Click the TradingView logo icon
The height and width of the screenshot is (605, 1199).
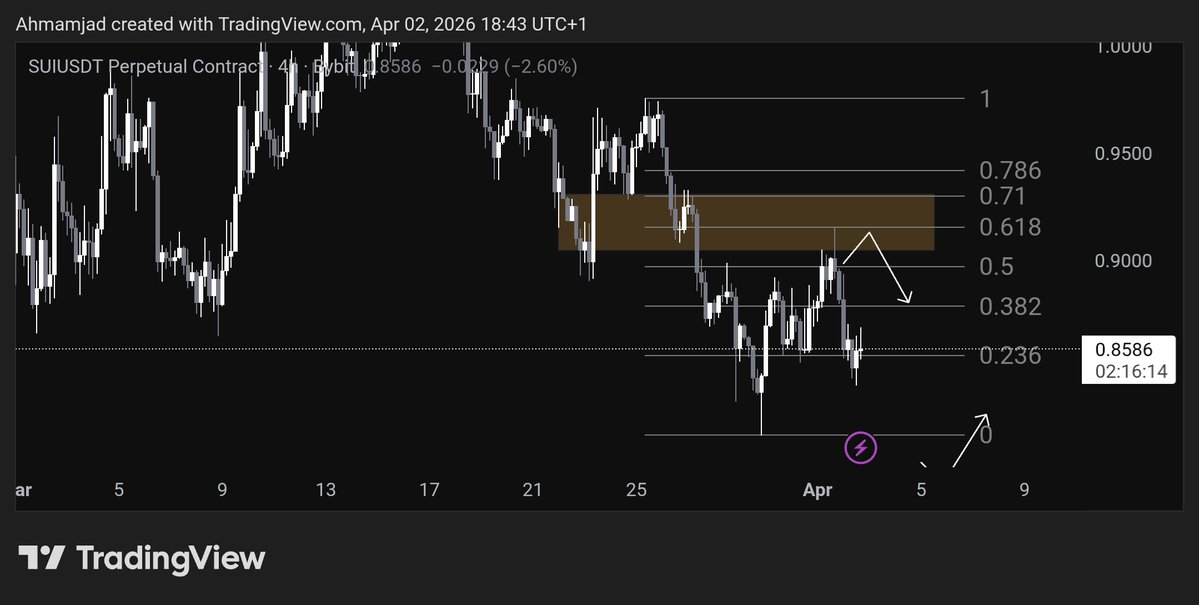(42, 557)
